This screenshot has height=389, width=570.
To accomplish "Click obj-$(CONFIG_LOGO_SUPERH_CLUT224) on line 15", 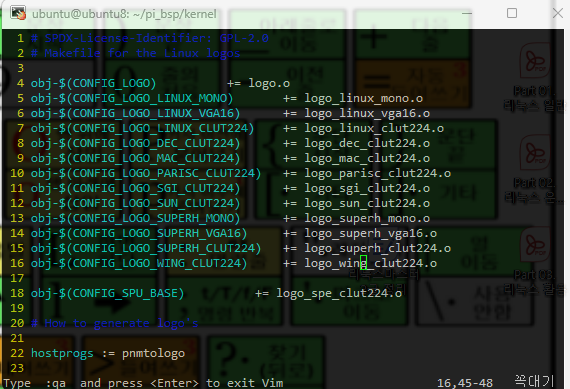I will 146,248.
